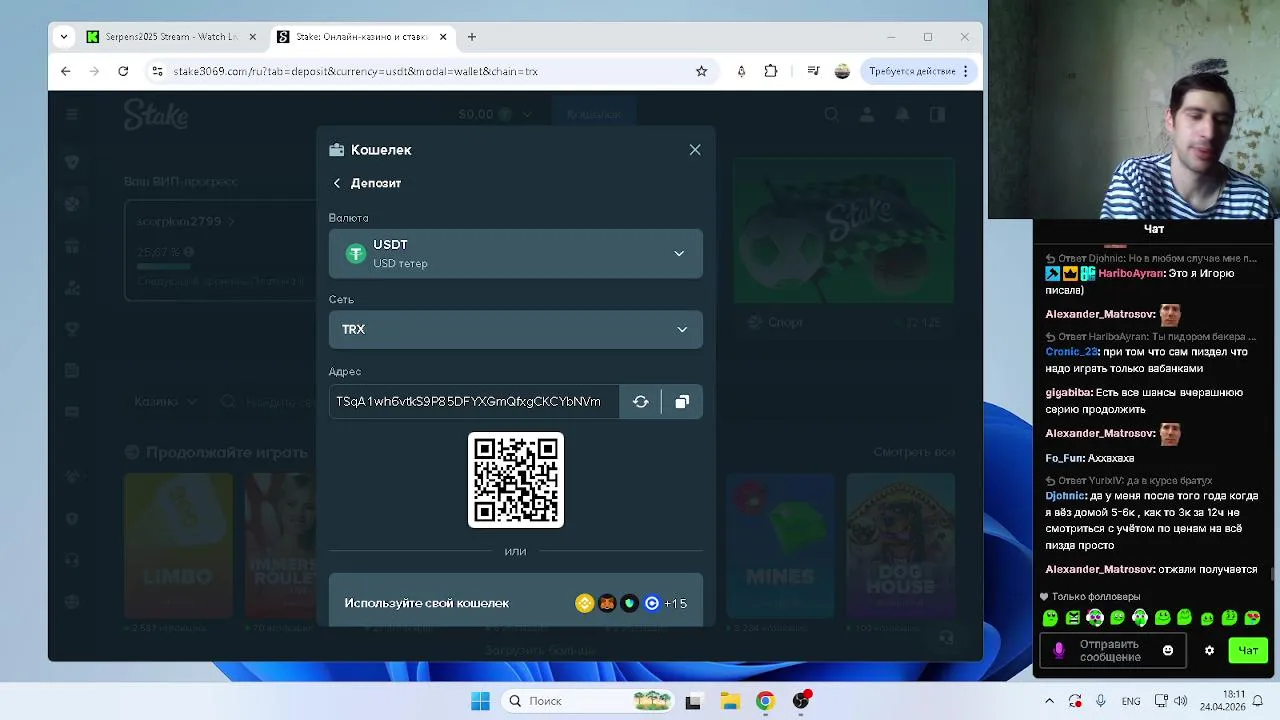Click Используйте свой кошелек button
This screenshot has width=1280, height=720.
point(516,603)
